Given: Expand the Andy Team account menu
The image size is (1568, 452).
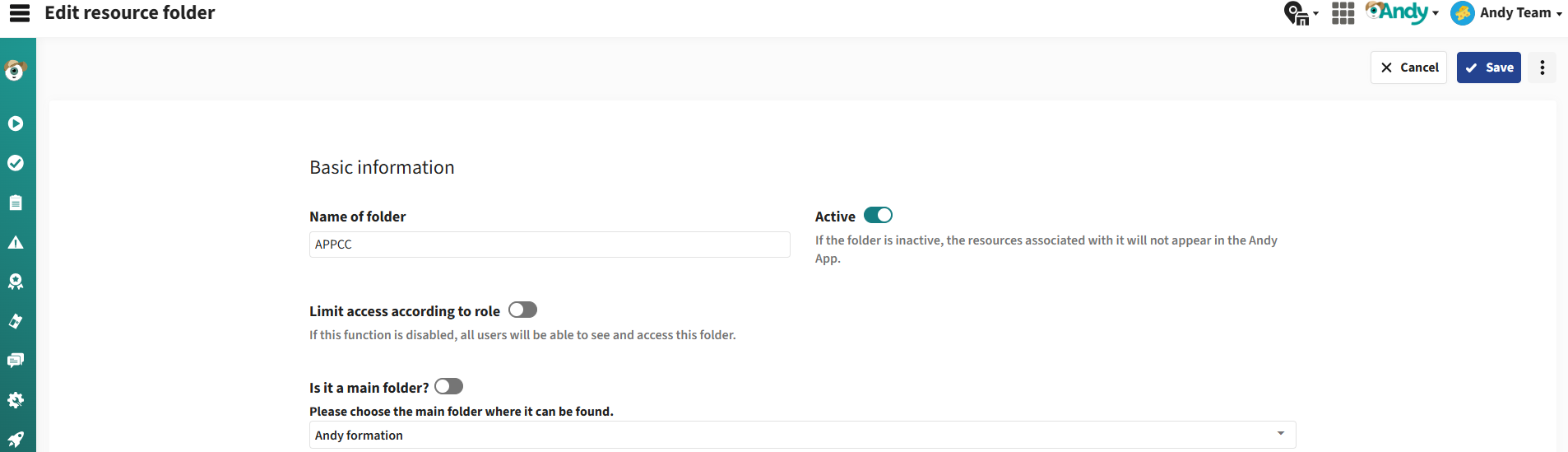Looking at the screenshot, I should click(x=1506, y=13).
